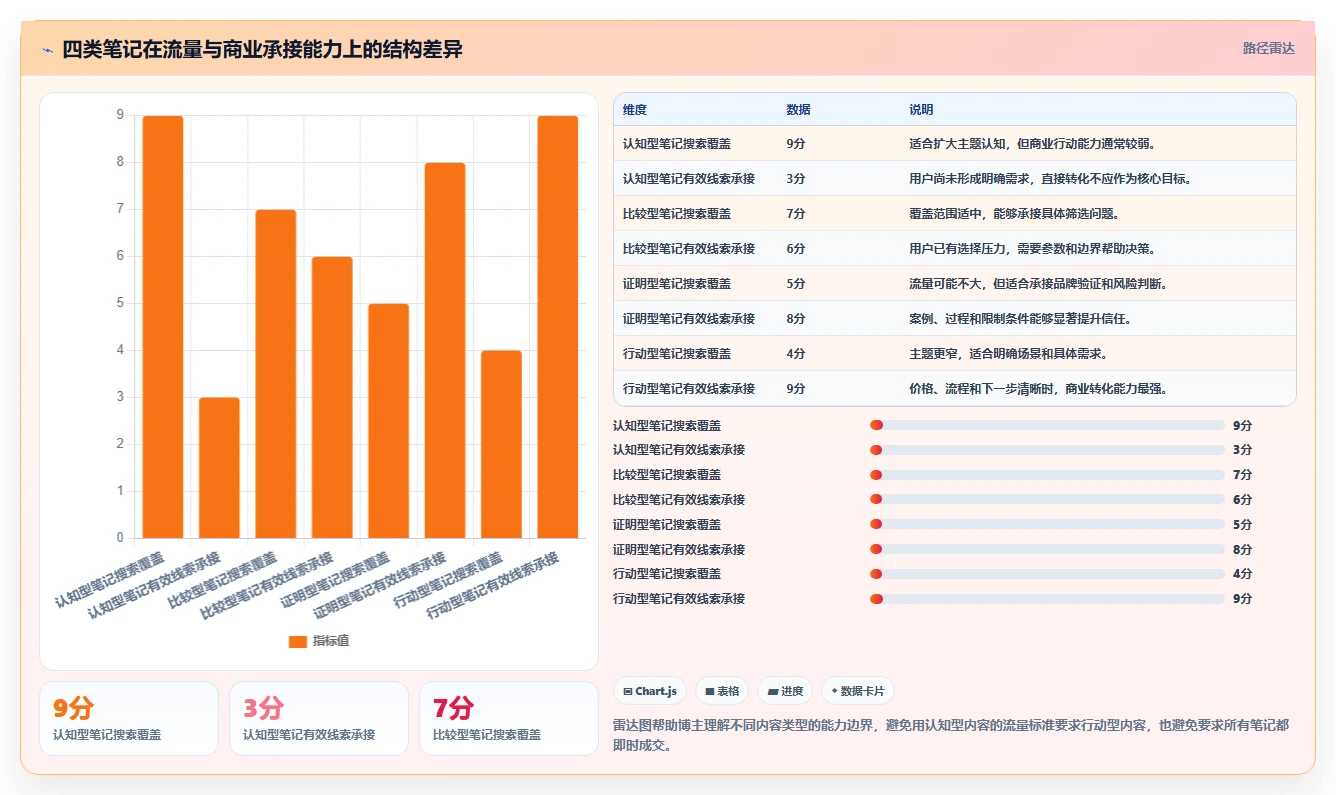Click the description 案例、过程和限制条件能够显著提升信任

click(1020, 319)
